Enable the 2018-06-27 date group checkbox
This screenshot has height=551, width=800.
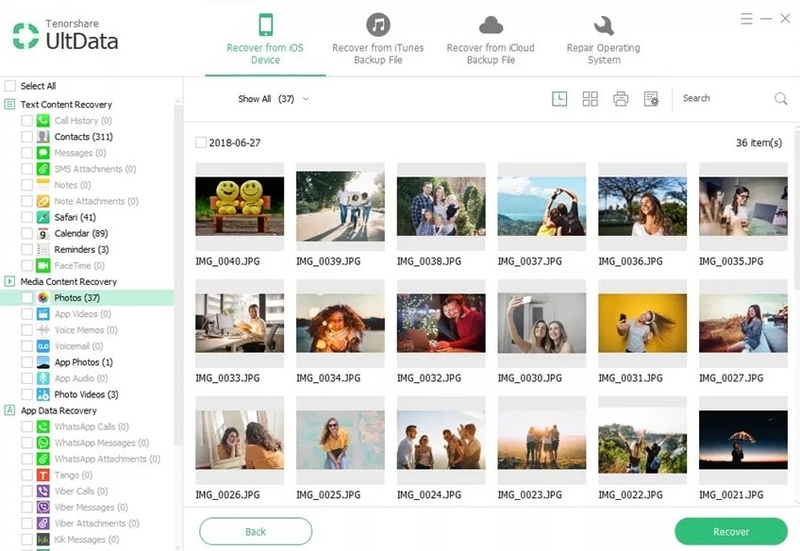coord(201,142)
